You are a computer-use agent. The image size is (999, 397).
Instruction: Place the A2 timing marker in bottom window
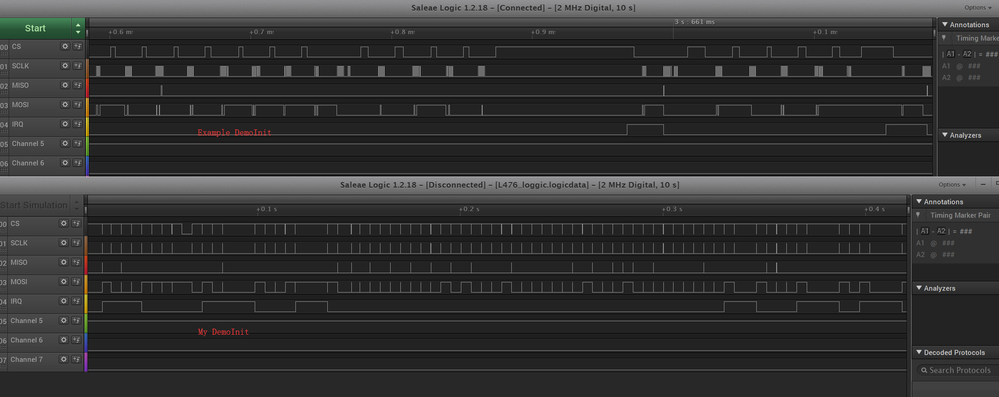(x=941, y=231)
